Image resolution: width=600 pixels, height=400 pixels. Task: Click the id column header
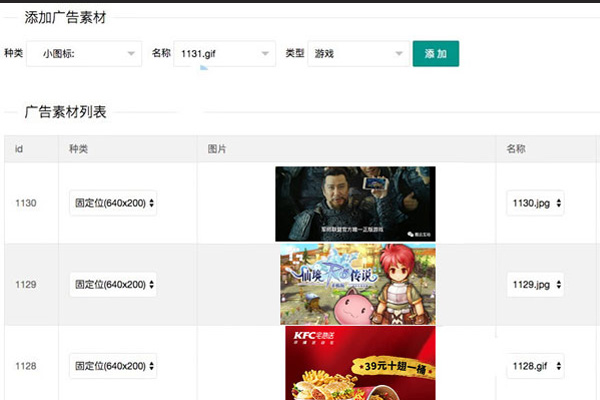(19, 149)
